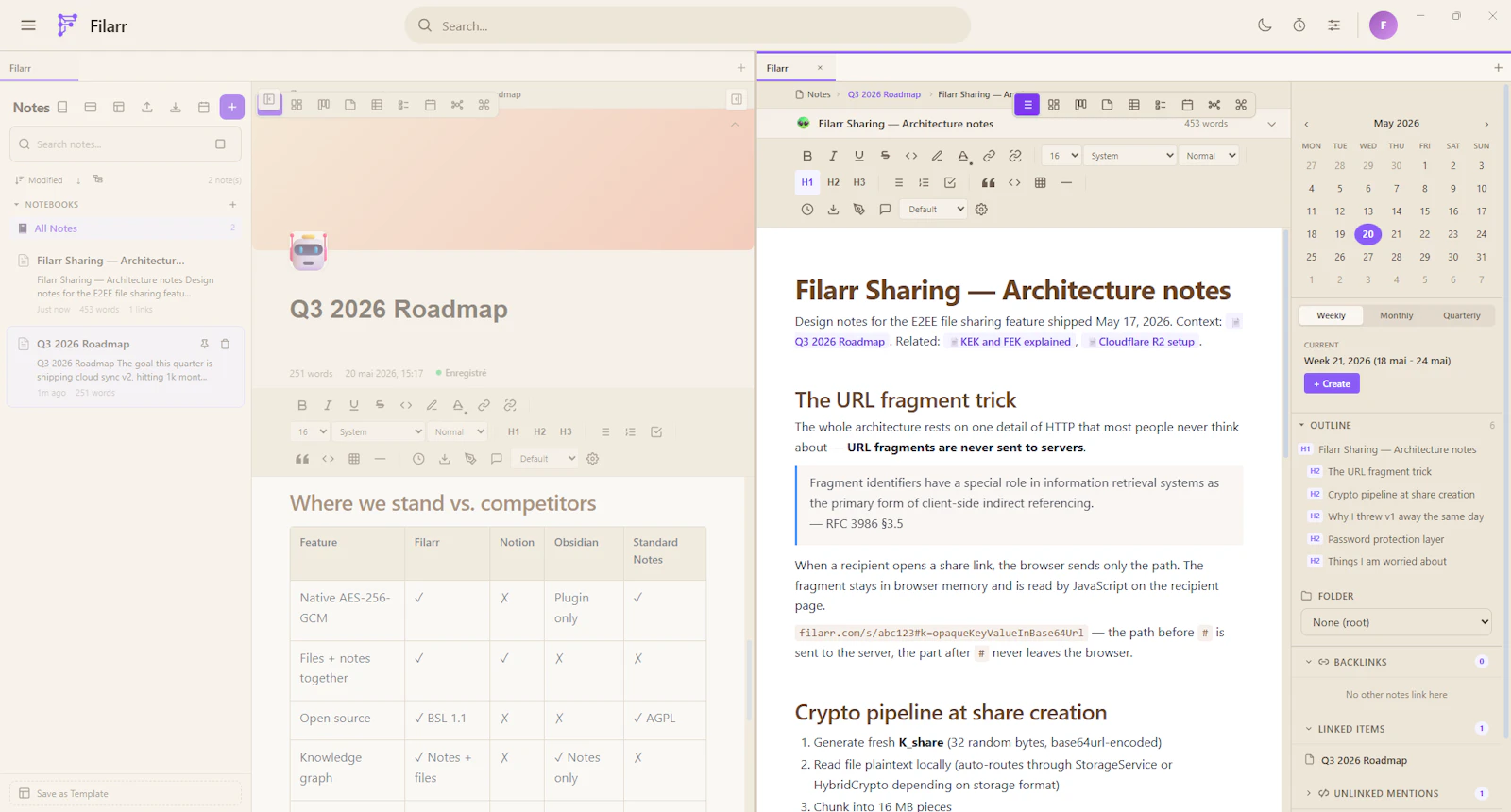This screenshot has width=1511, height=812.
Task: Select All Notes in the notebooks list
Action: (x=126, y=228)
